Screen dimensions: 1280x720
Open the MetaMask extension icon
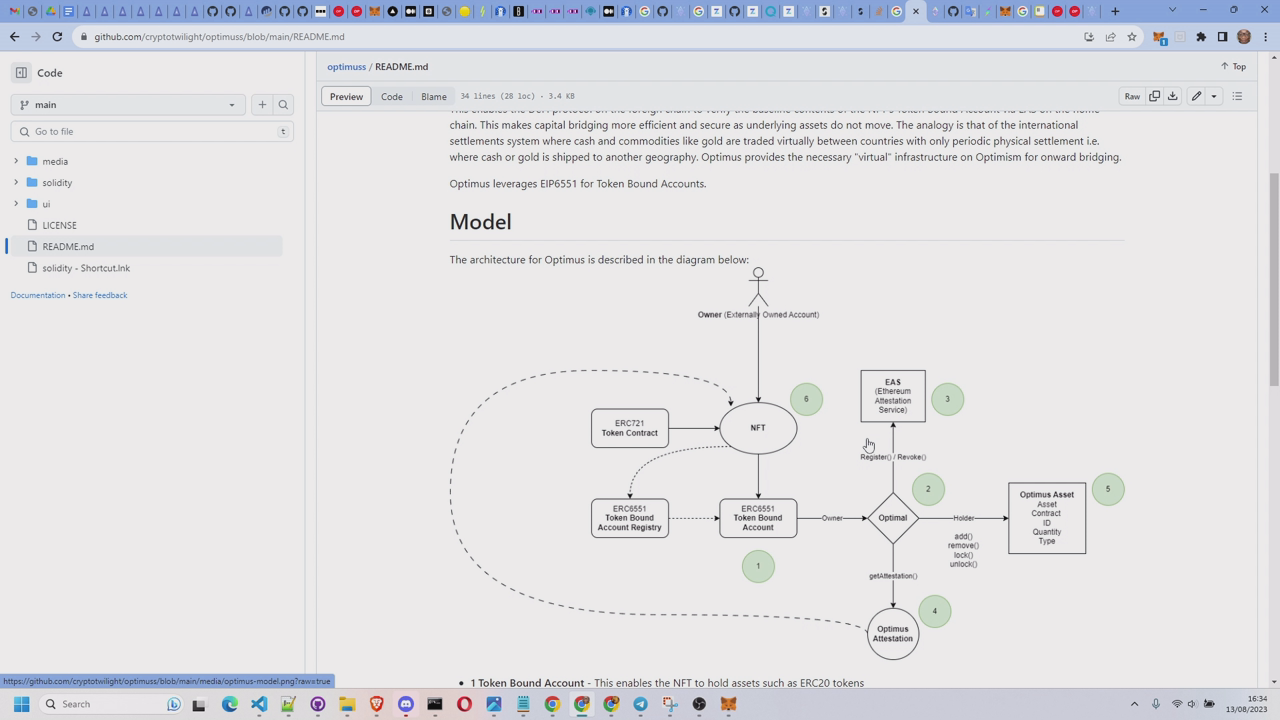[1159, 37]
